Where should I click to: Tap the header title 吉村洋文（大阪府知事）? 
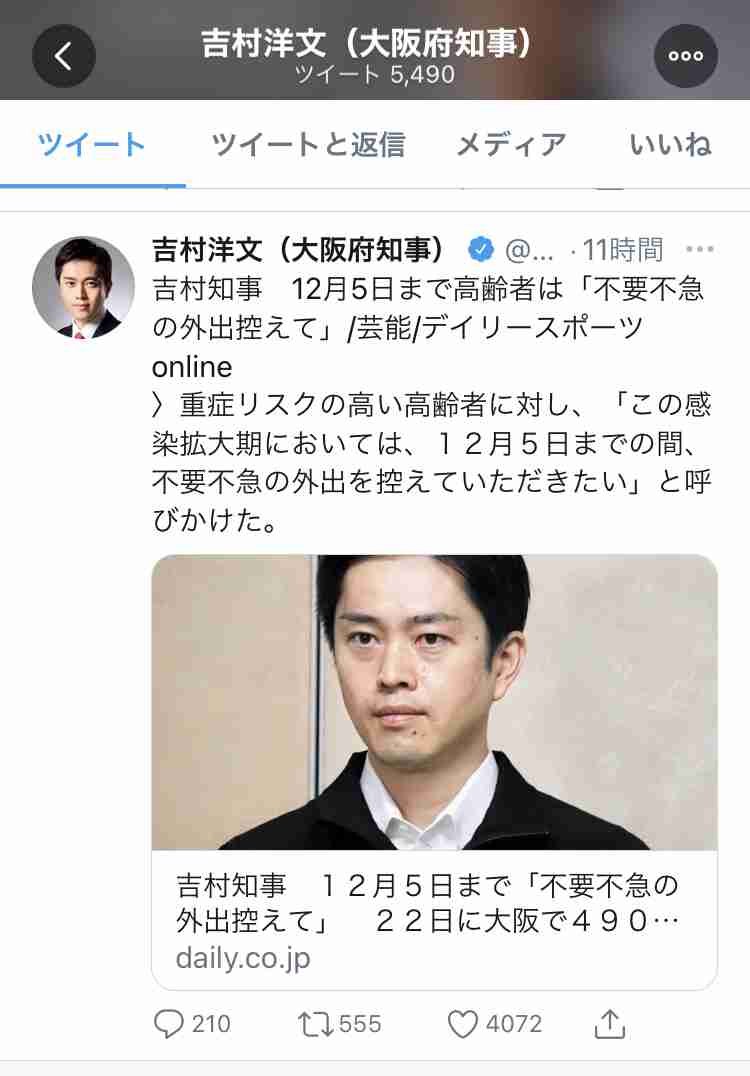pyautogui.click(x=367, y=43)
